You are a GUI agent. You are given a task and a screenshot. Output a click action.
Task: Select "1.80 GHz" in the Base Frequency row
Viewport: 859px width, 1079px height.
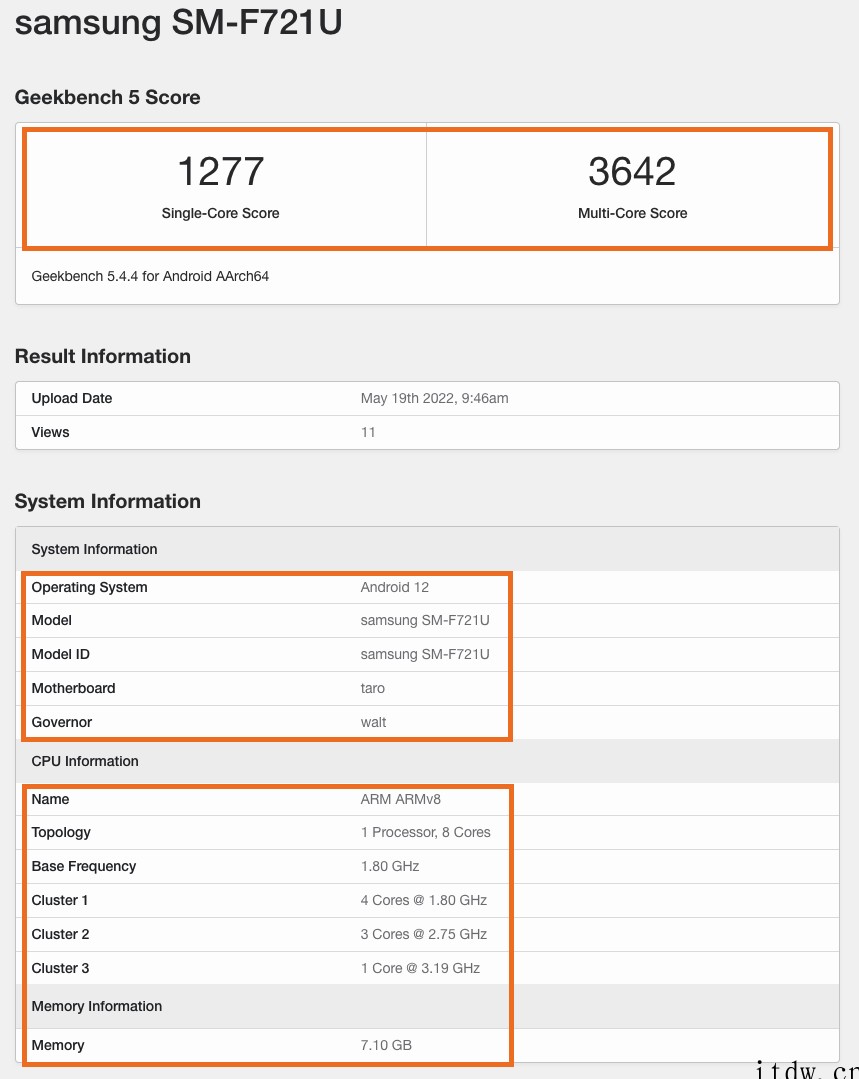[x=390, y=866]
